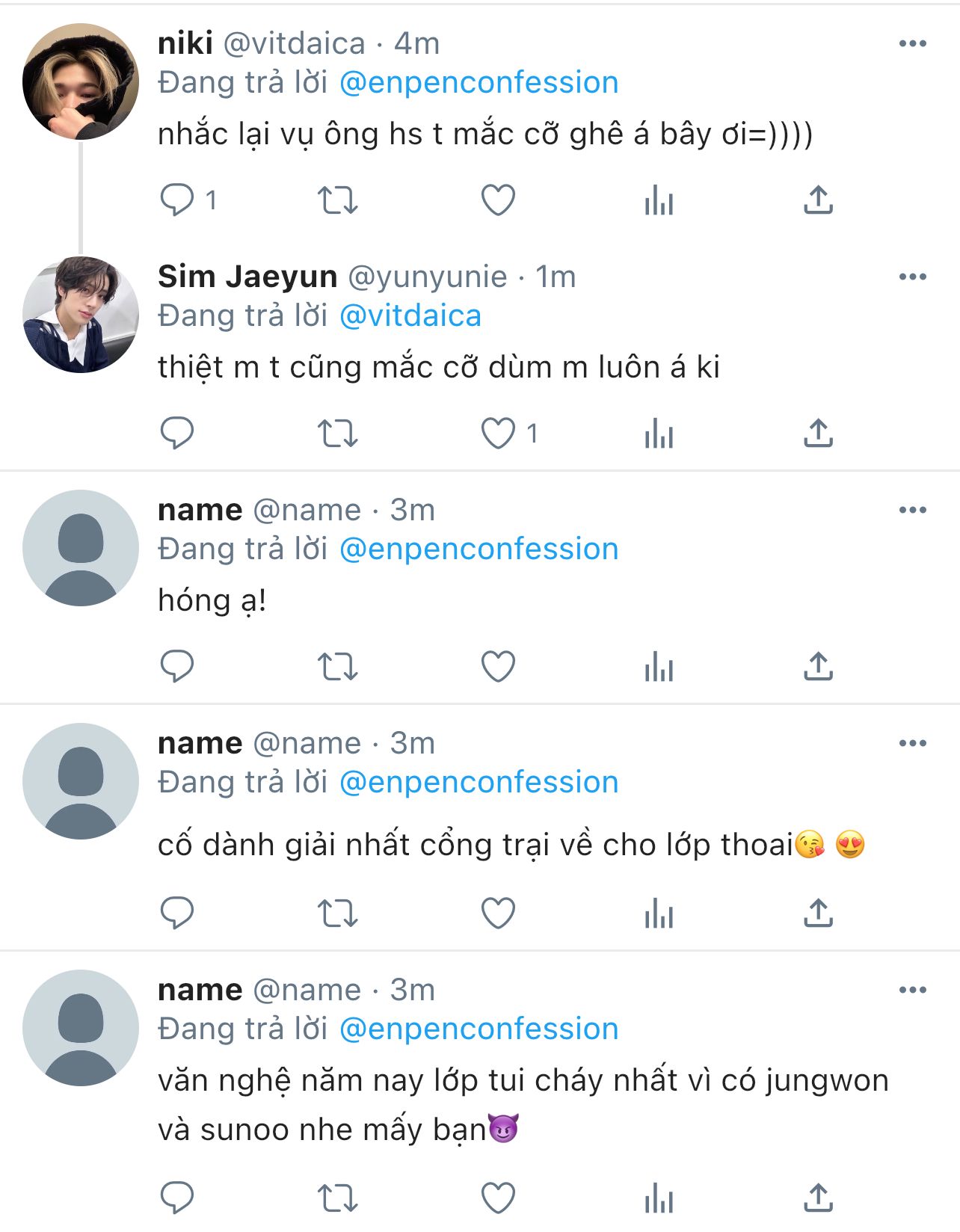The height and width of the screenshot is (1232, 960).
Task: Share the "cố dành giải nhất" tweet
Action: [818, 914]
